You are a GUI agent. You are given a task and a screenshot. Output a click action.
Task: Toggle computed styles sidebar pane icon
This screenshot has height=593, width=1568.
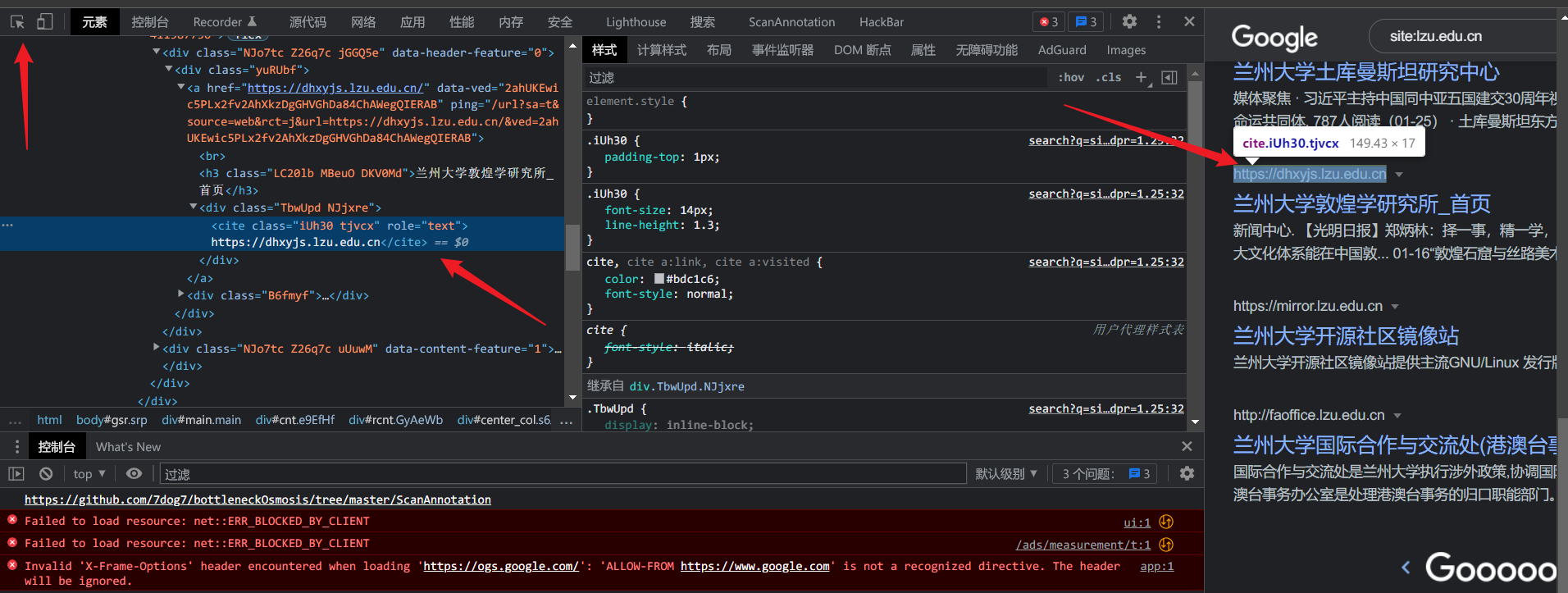click(1169, 77)
